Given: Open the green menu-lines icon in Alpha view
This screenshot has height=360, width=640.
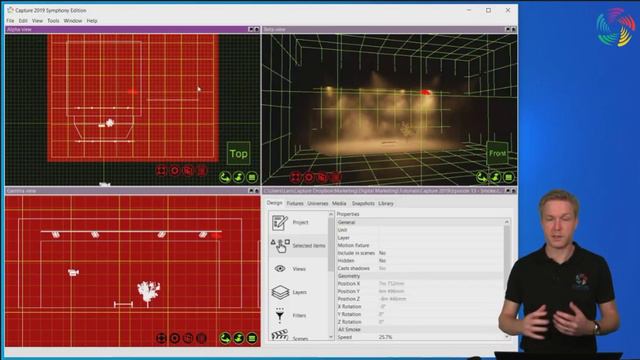Looking at the screenshot, I should [252, 177].
